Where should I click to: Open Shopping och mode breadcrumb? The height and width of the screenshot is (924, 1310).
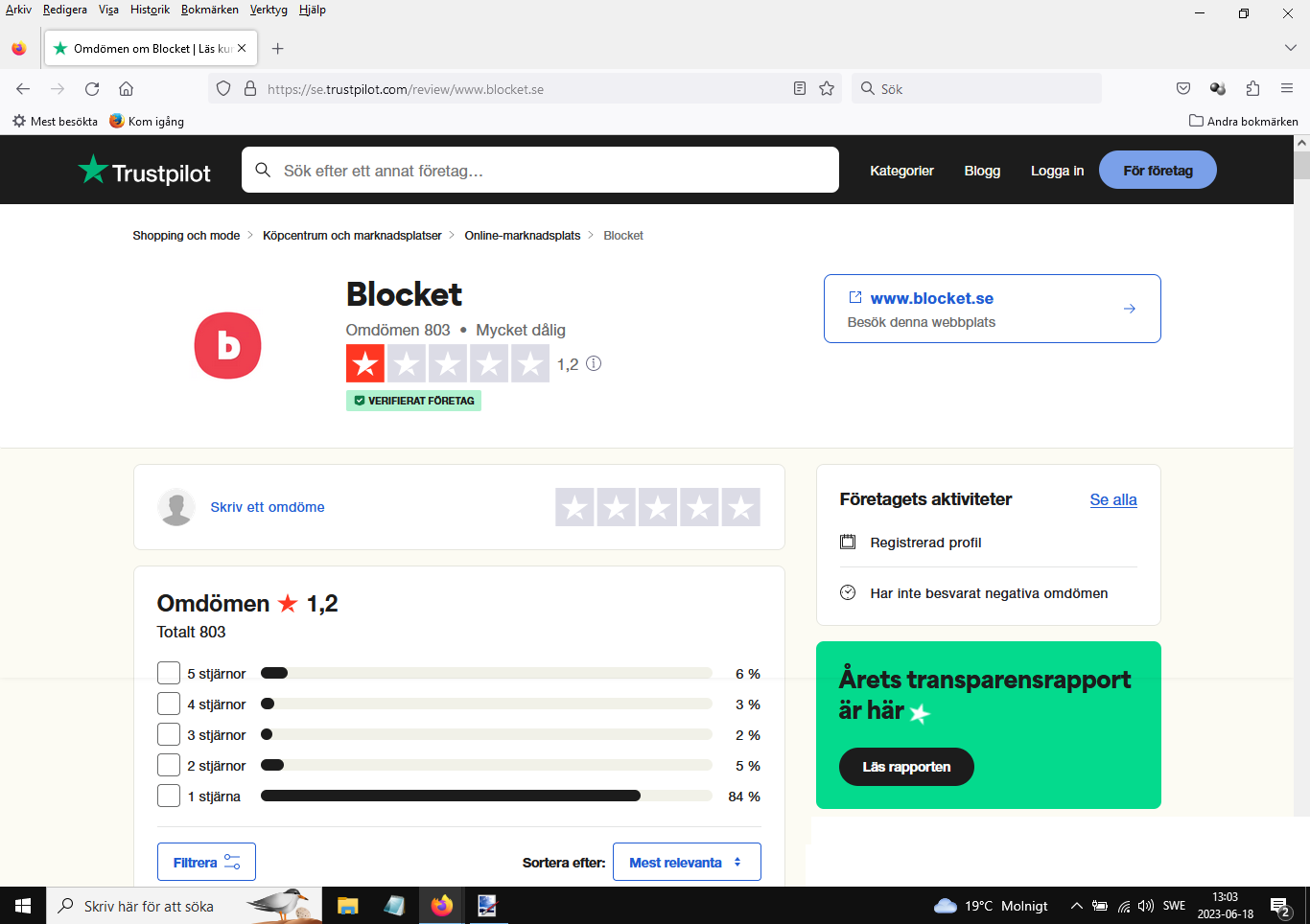click(x=186, y=235)
